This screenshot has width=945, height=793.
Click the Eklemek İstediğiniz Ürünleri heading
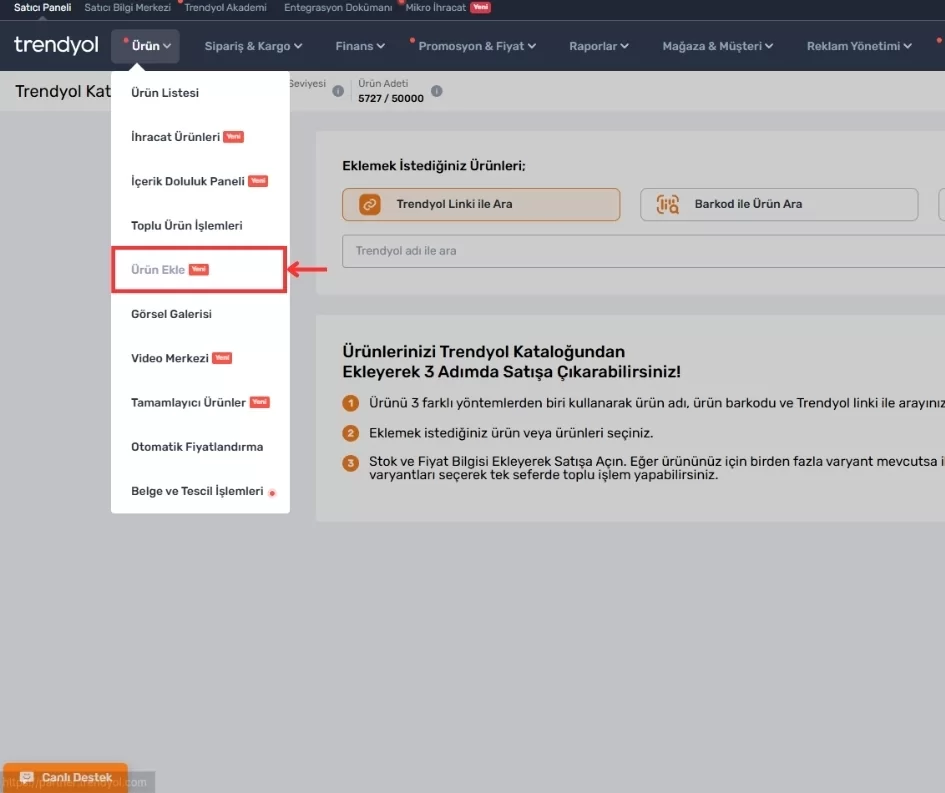(434, 166)
